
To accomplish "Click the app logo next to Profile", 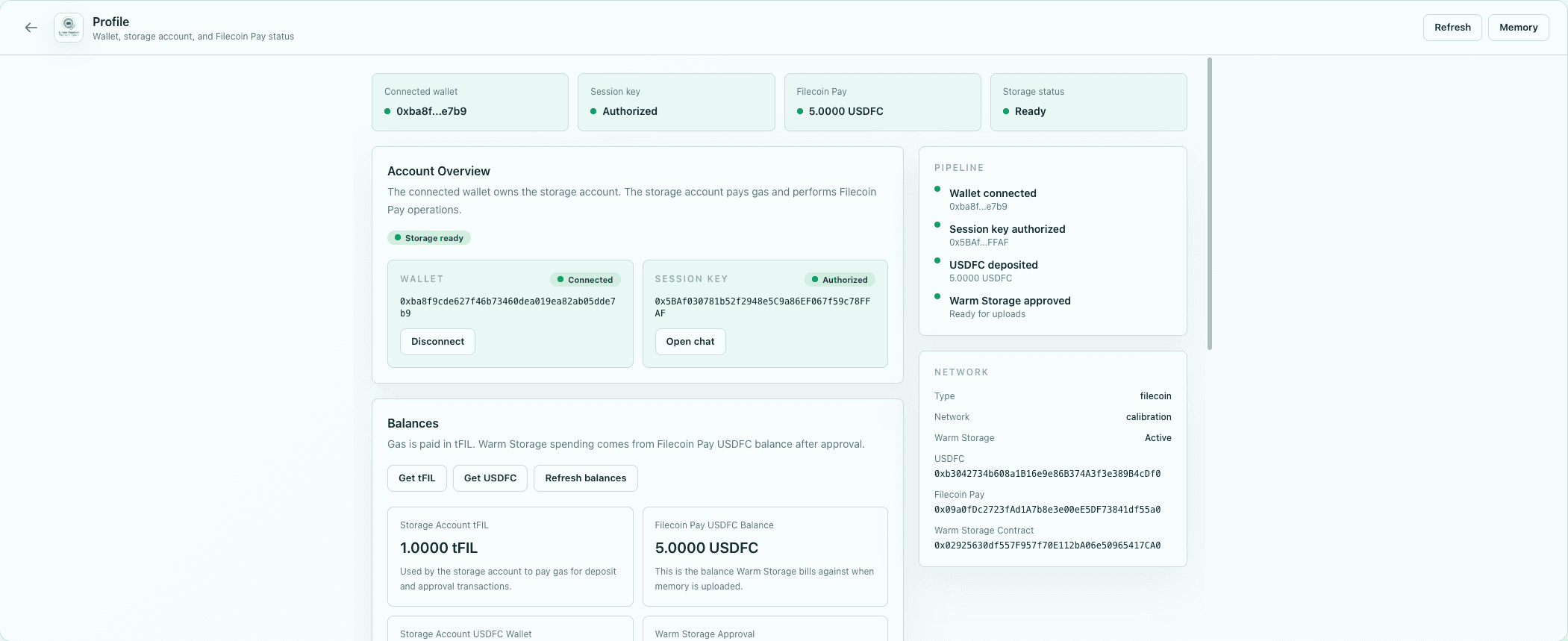I will click(69, 28).
